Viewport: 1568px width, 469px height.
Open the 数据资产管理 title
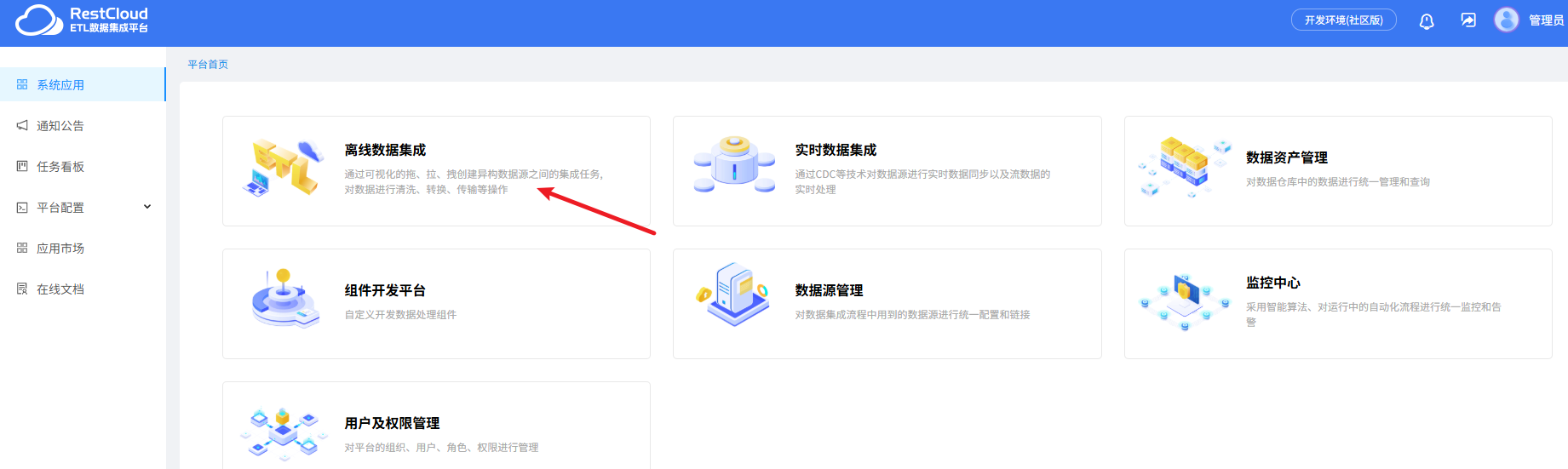pyautogui.click(x=1287, y=157)
